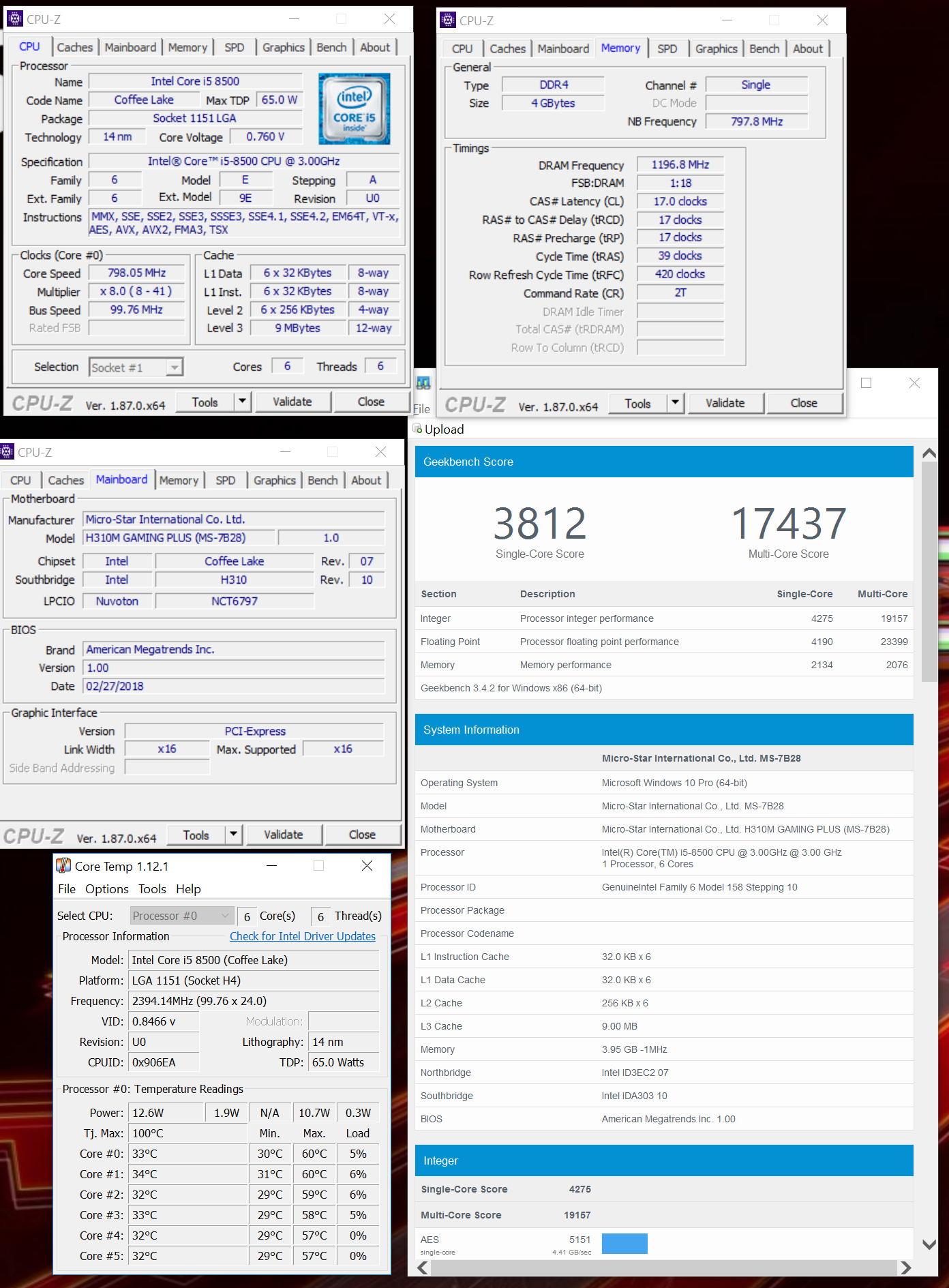
Task: Open the Options menu in Core Temp
Action: (x=107, y=888)
